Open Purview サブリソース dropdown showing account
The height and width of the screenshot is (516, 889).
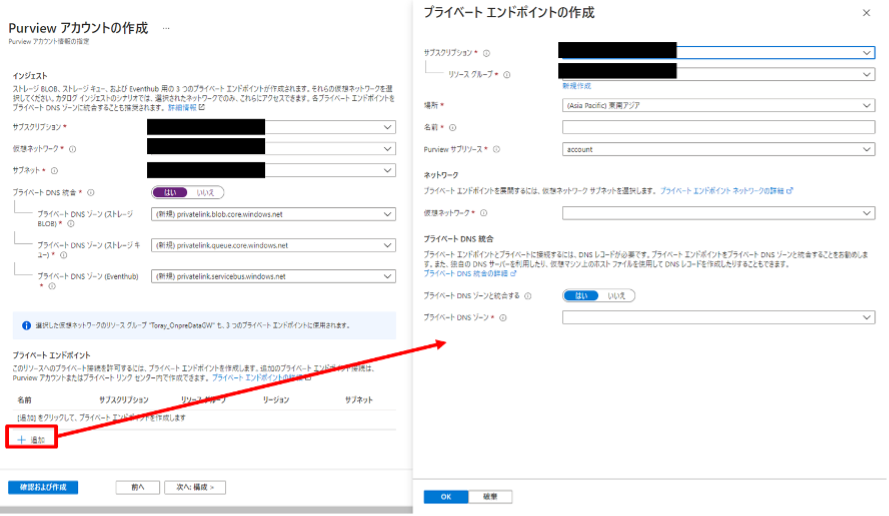718,150
